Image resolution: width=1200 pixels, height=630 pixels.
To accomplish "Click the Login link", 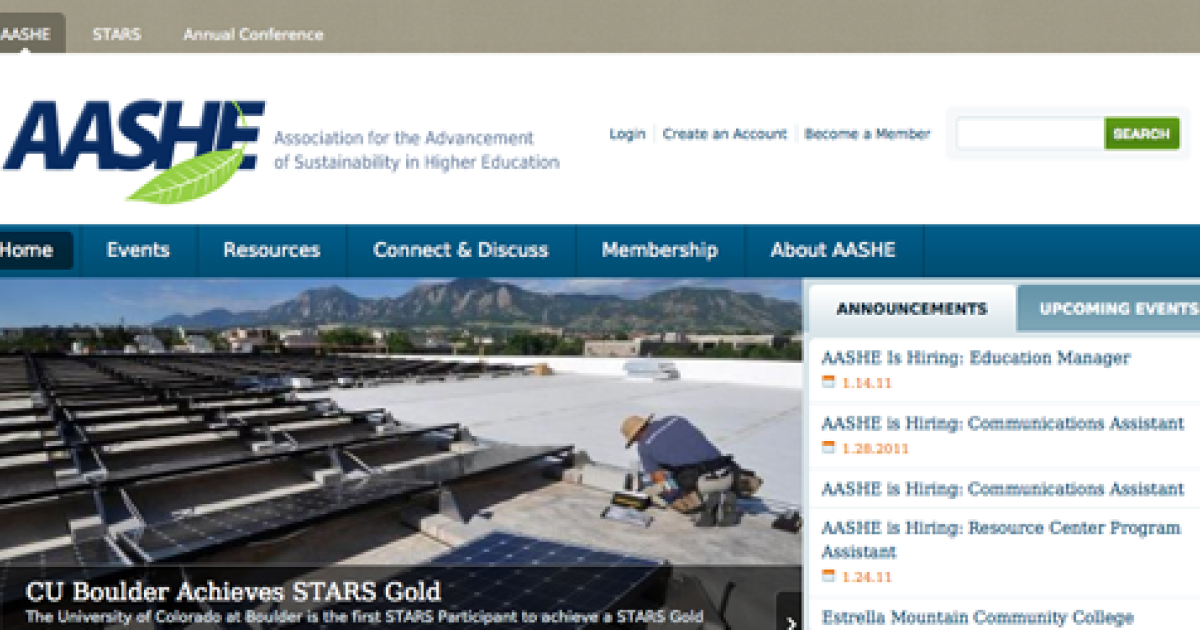I will point(629,133).
